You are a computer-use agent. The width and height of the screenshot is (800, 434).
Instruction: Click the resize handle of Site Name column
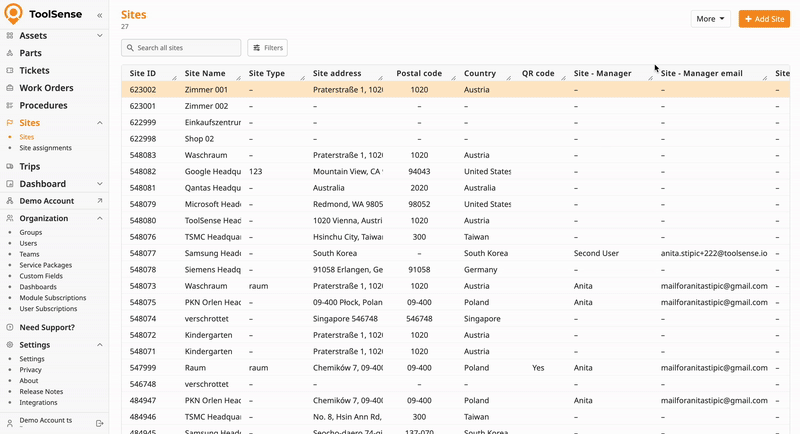[238, 78]
